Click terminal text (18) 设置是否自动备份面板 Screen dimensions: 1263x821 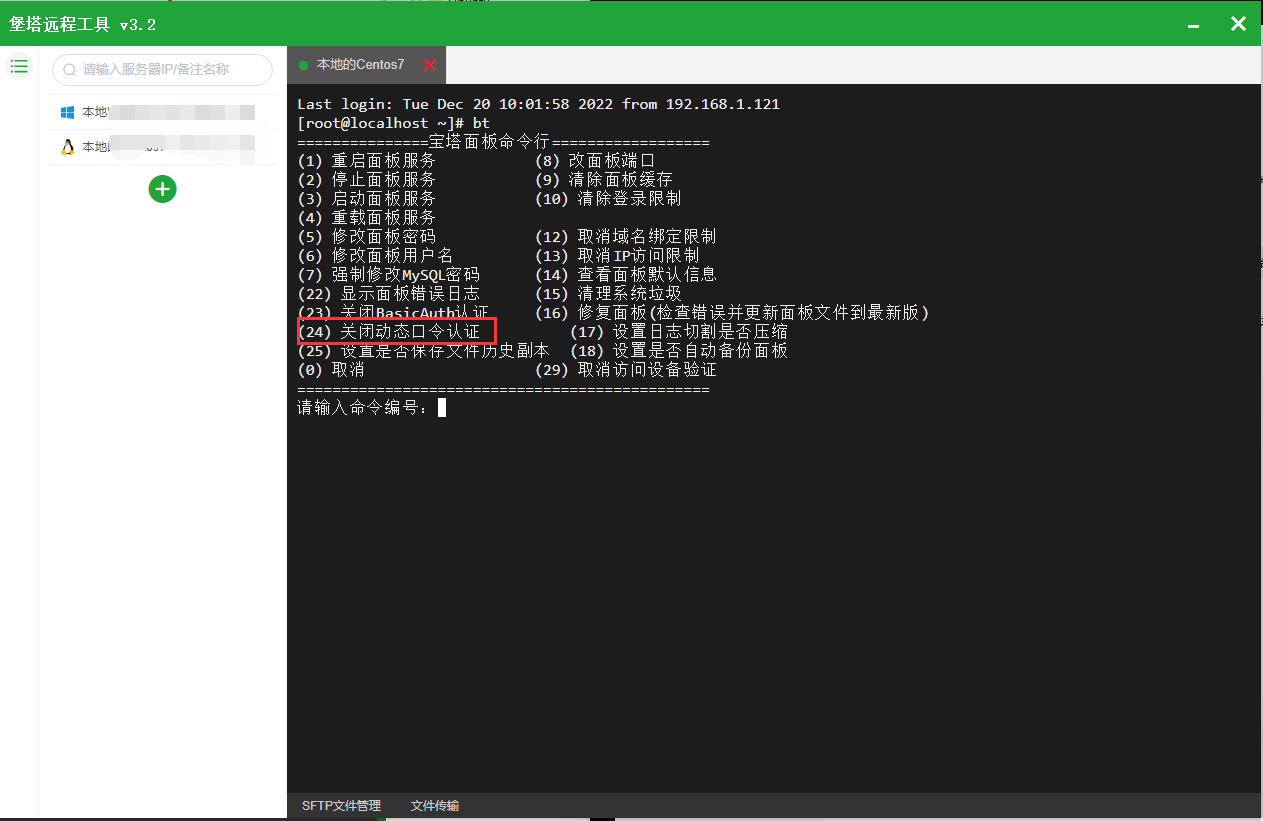tap(679, 351)
